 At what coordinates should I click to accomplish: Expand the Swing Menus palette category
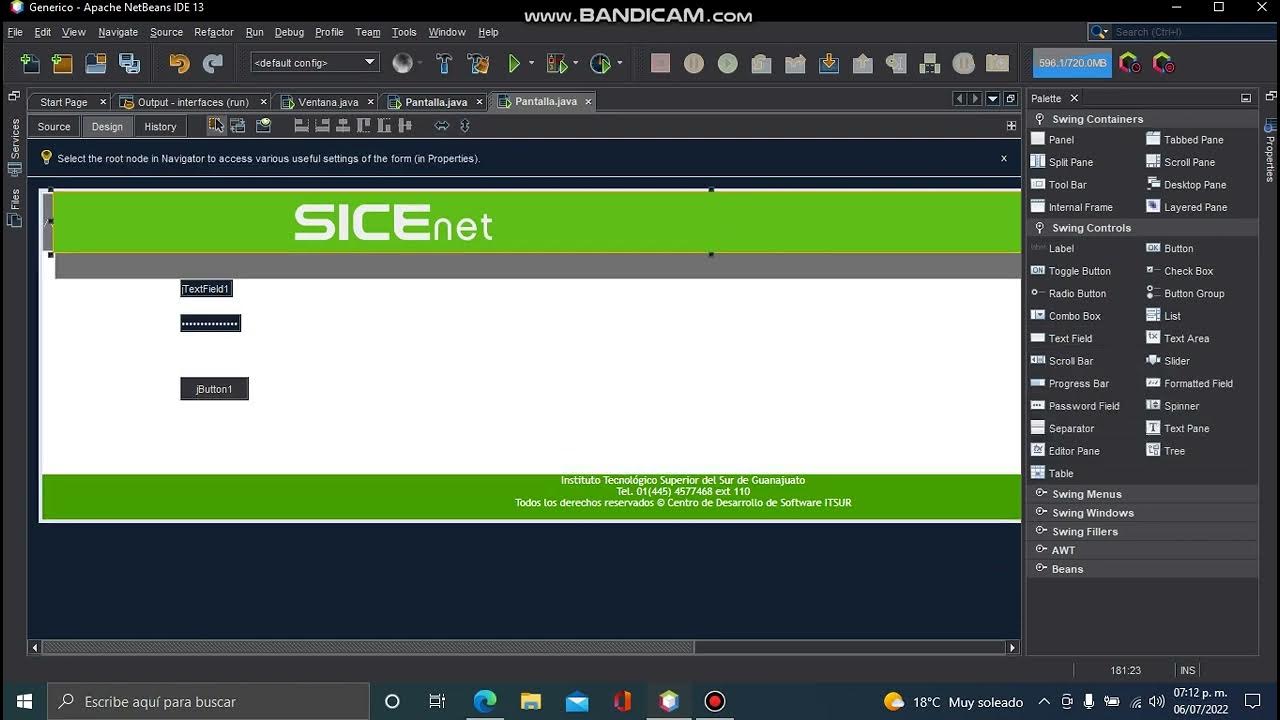pos(1041,494)
